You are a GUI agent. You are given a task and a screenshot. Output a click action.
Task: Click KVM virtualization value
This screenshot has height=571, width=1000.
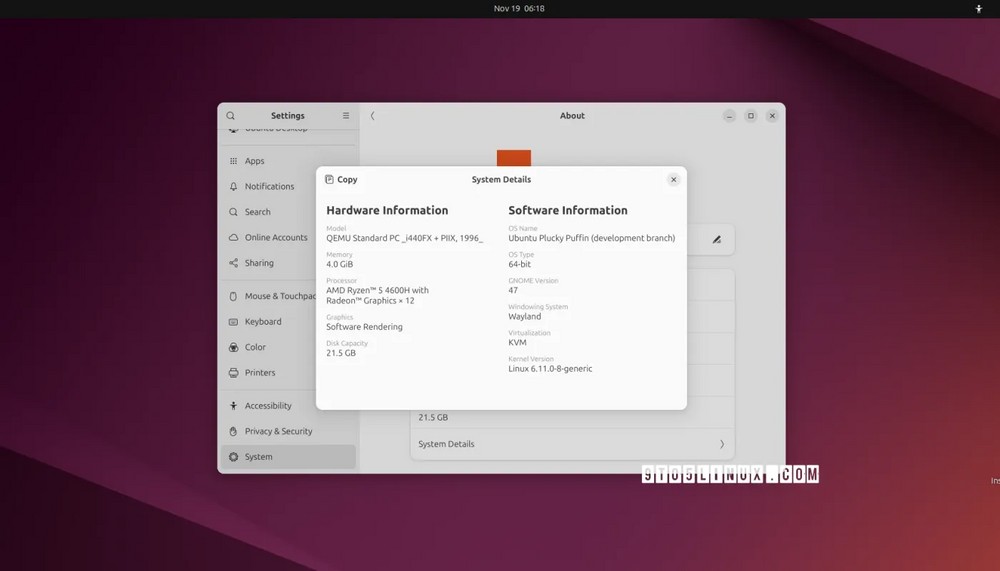click(517, 343)
